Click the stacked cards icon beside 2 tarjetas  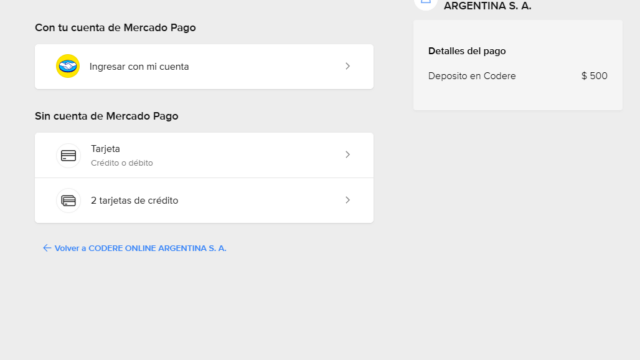(x=68, y=200)
